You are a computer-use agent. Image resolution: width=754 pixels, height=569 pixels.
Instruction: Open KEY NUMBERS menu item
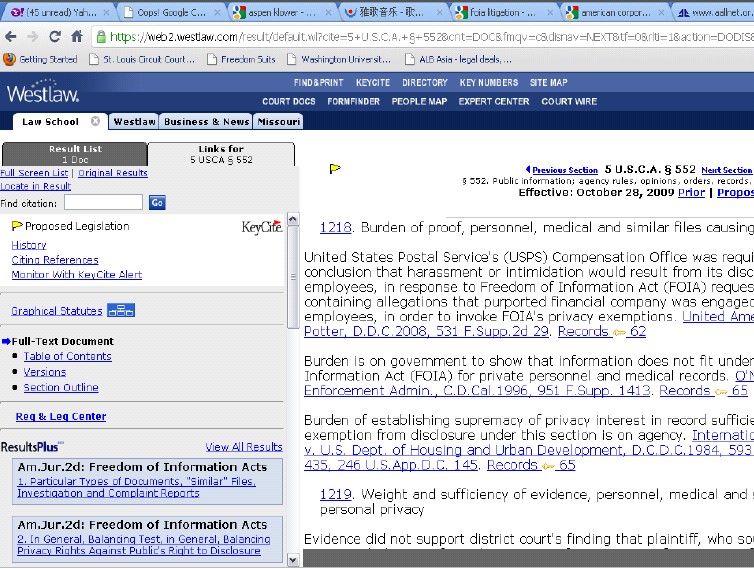[x=489, y=83]
